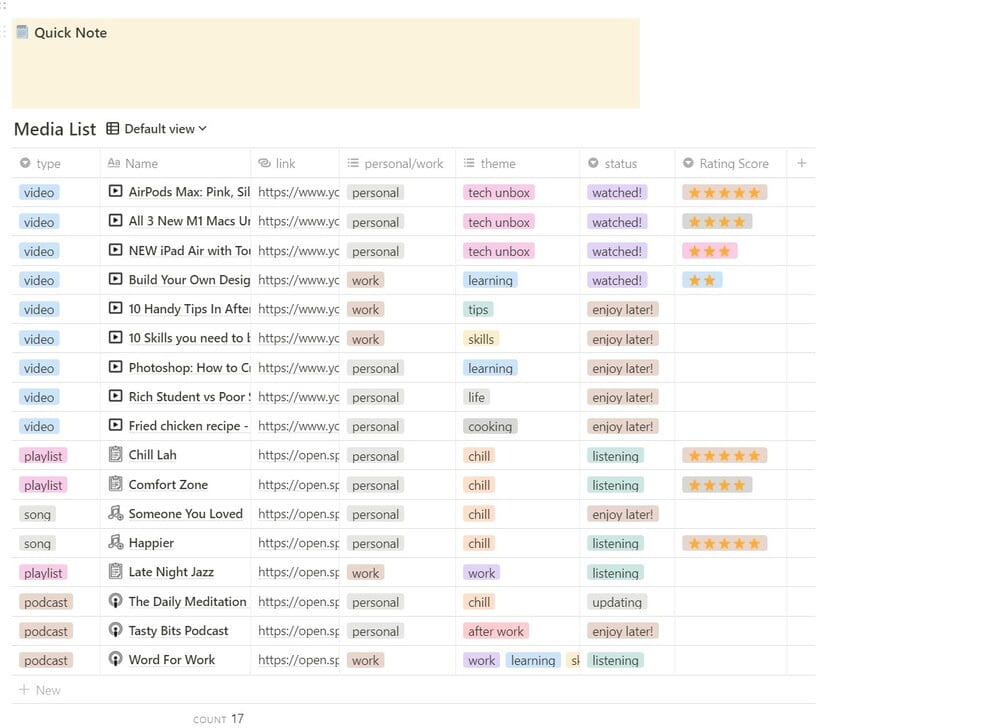Click the music icon beside Someone You Loved
Viewport: 1005px width, 728px height.
pyautogui.click(x=115, y=514)
